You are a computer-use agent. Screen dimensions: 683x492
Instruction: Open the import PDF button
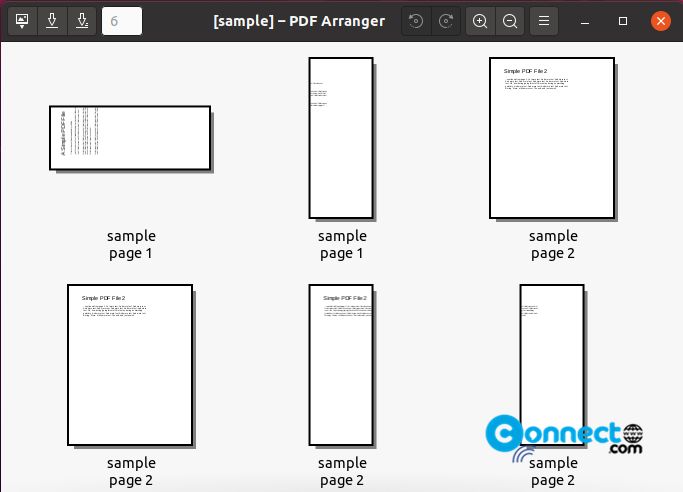coord(22,21)
